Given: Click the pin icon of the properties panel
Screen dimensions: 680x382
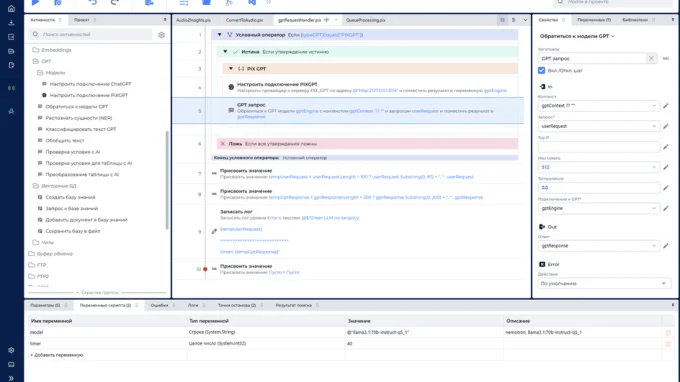Looking at the screenshot, I should [x=673, y=20].
